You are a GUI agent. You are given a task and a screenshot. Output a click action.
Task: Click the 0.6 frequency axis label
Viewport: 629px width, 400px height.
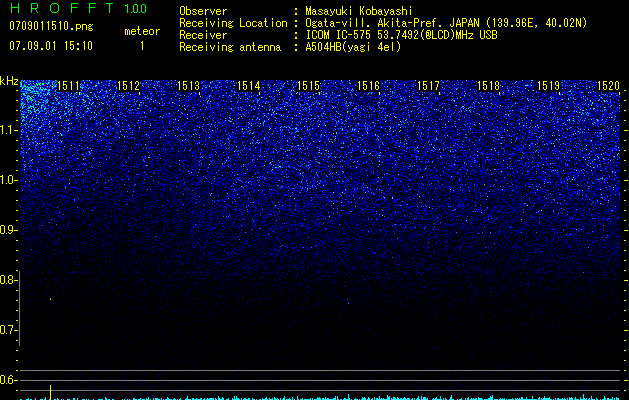[x=8, y=380]
